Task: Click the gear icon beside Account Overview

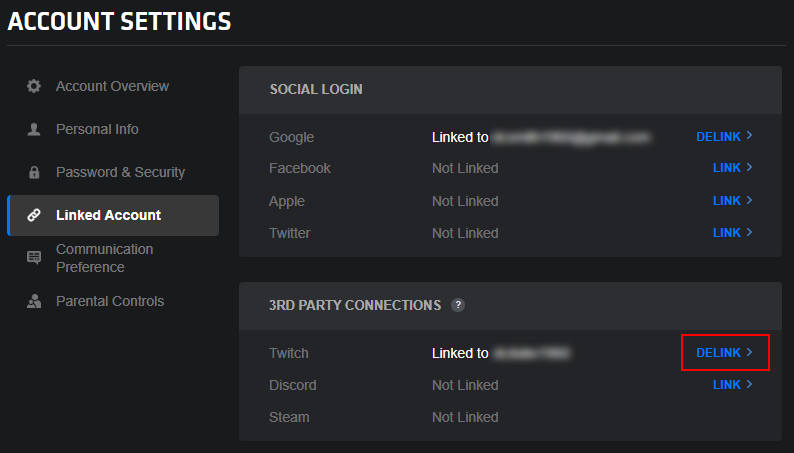Action: 34,86
